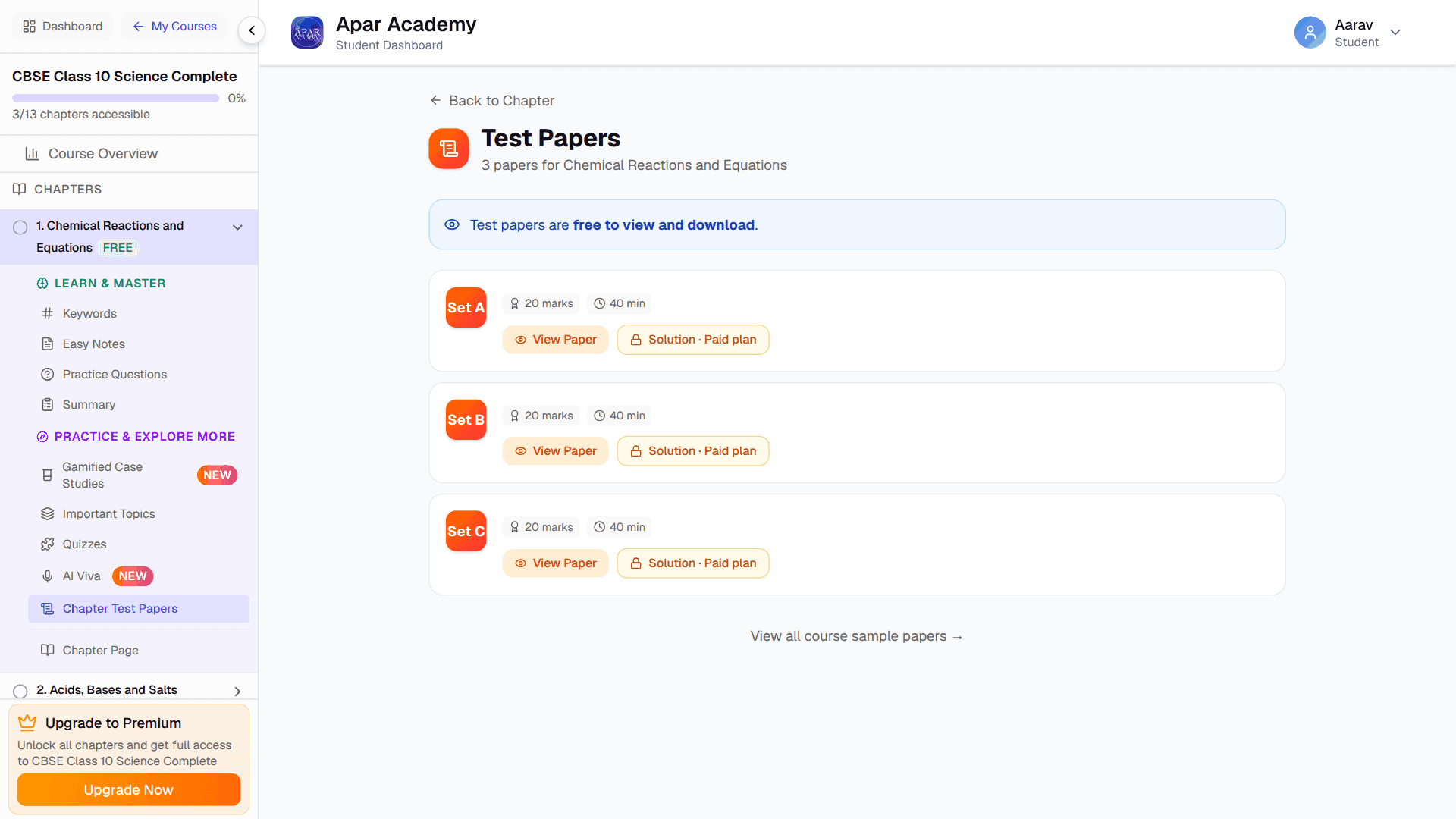Click the Important Topics layers icon
The height and width of the screenshot is (819, 1456).
47,513
